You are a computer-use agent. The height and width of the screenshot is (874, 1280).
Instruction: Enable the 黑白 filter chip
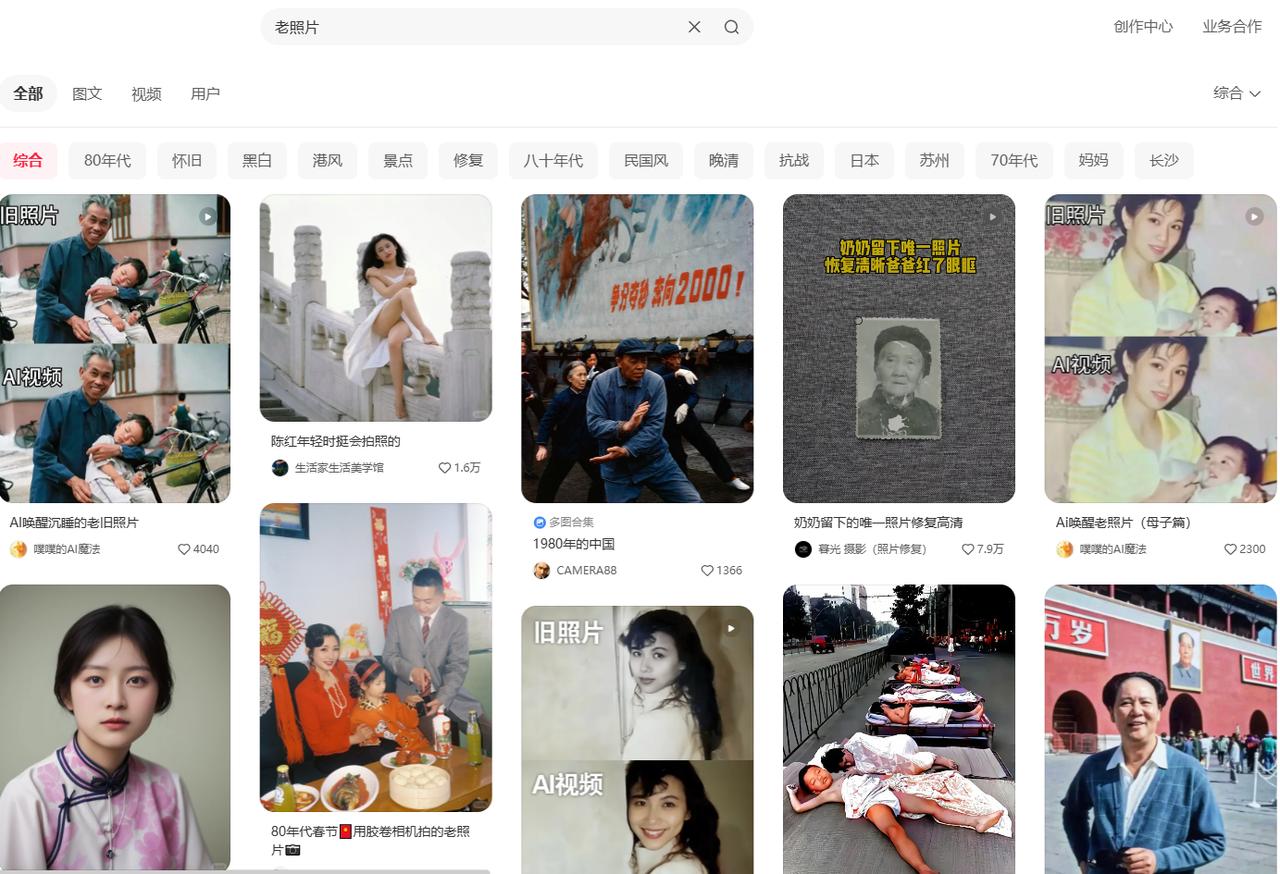pos(256,160)
